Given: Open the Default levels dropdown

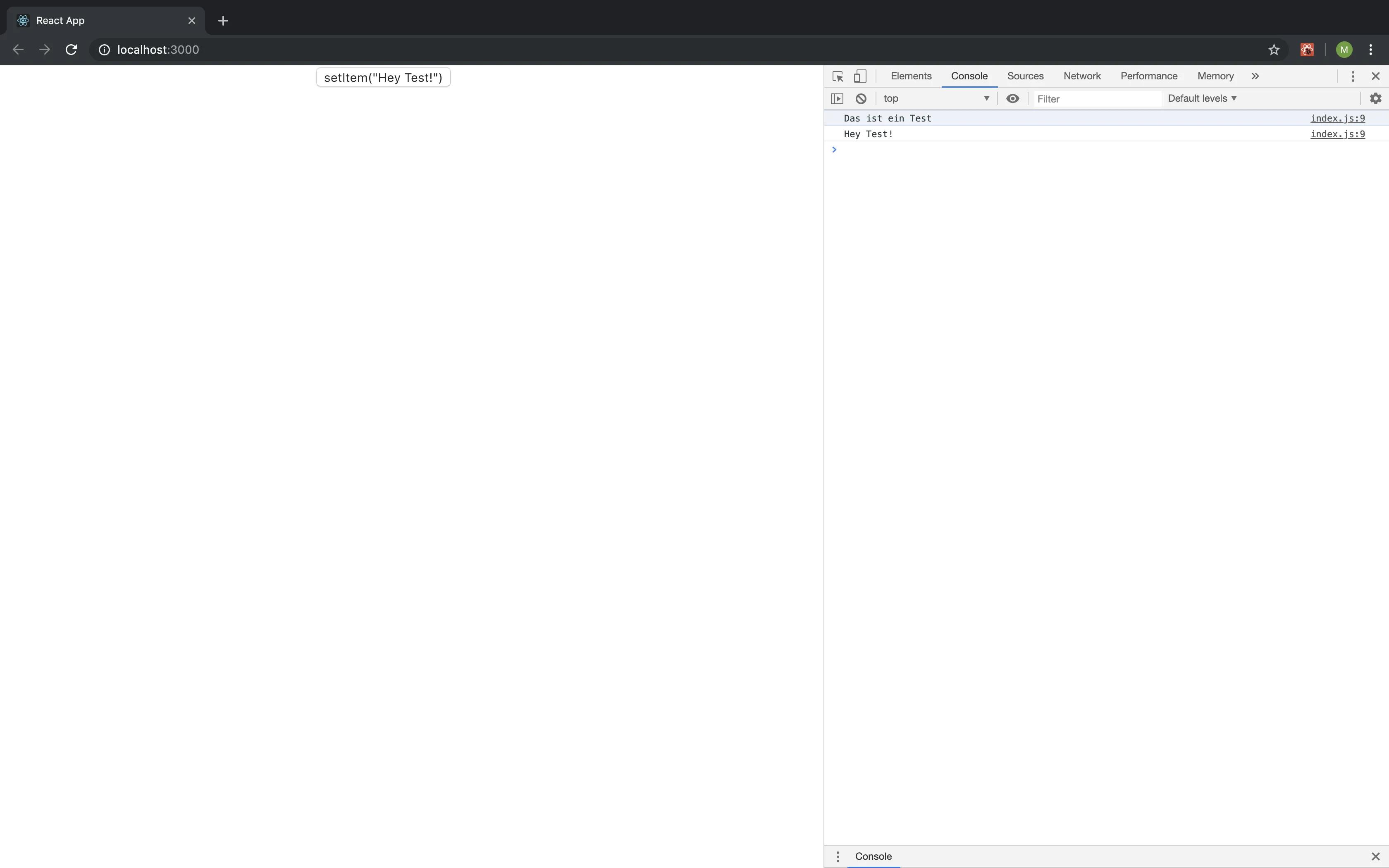Looking at the screenshot, I should click(x=1202, y=99).
